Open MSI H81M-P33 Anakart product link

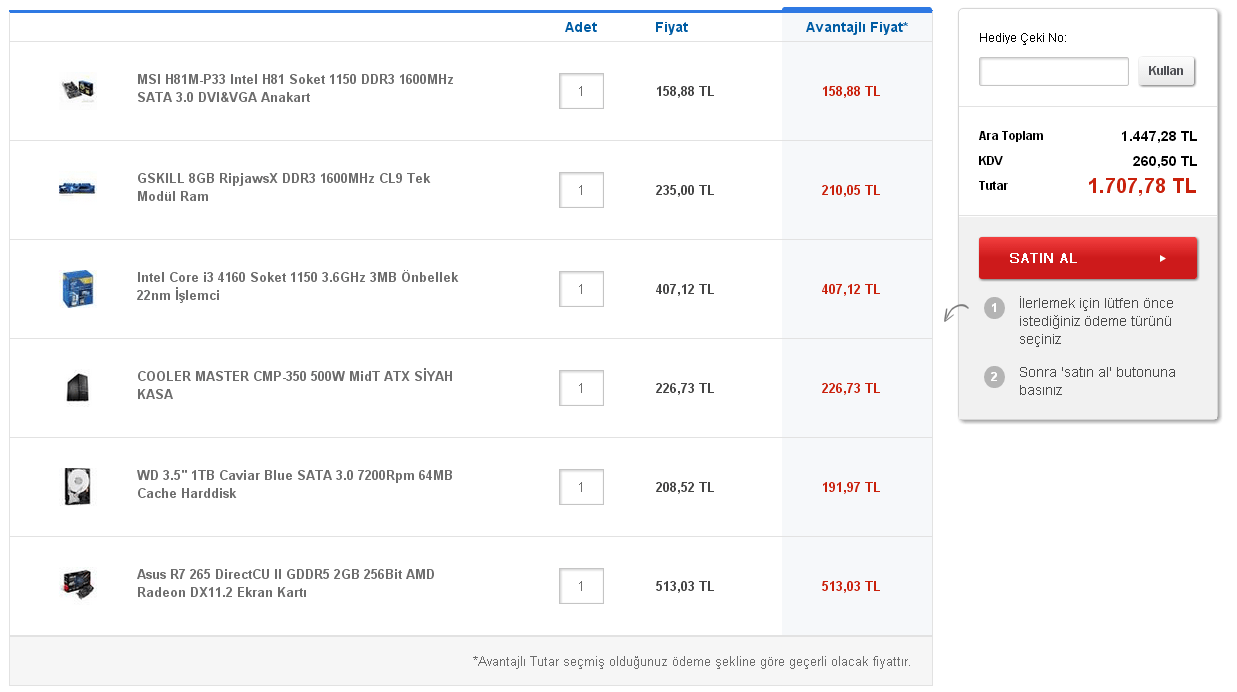295,88
